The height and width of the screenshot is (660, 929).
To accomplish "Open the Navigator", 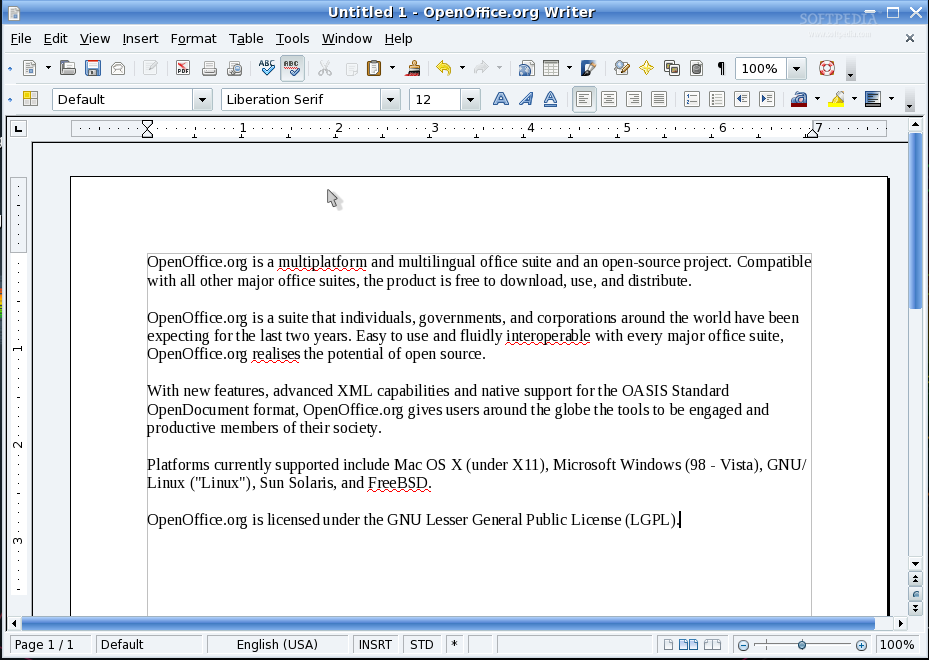I will click(645, 68).
